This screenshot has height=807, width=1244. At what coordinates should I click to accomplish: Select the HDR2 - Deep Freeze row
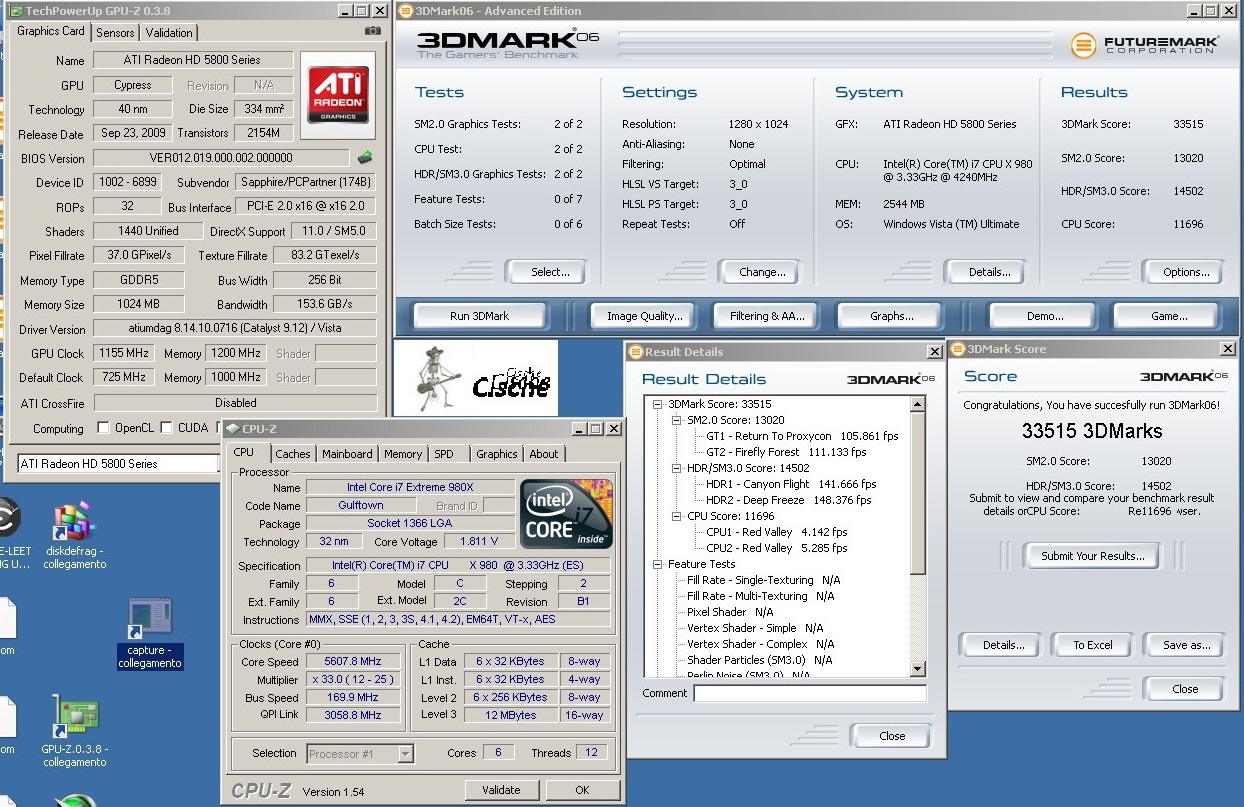(789, 500)
